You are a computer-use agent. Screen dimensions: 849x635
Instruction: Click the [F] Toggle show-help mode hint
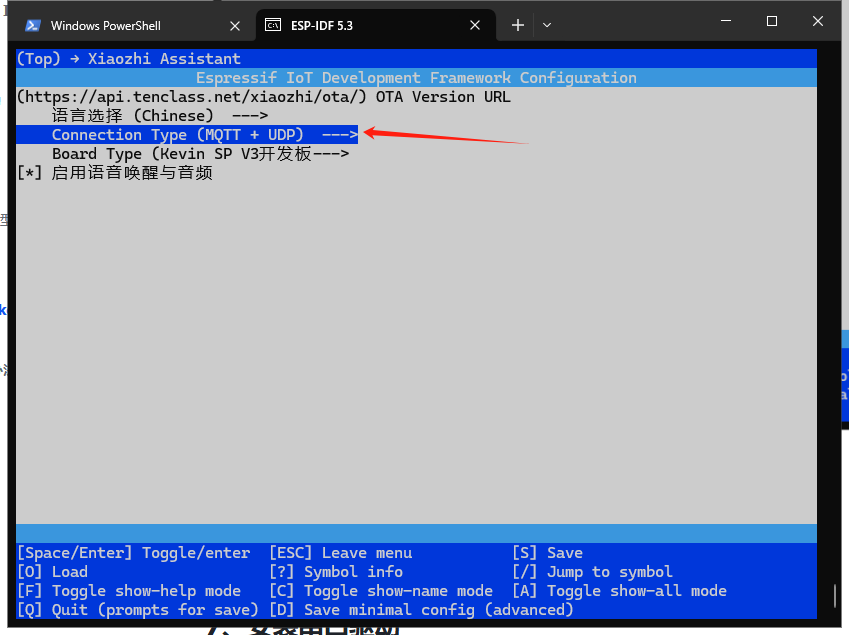(129, 591)
